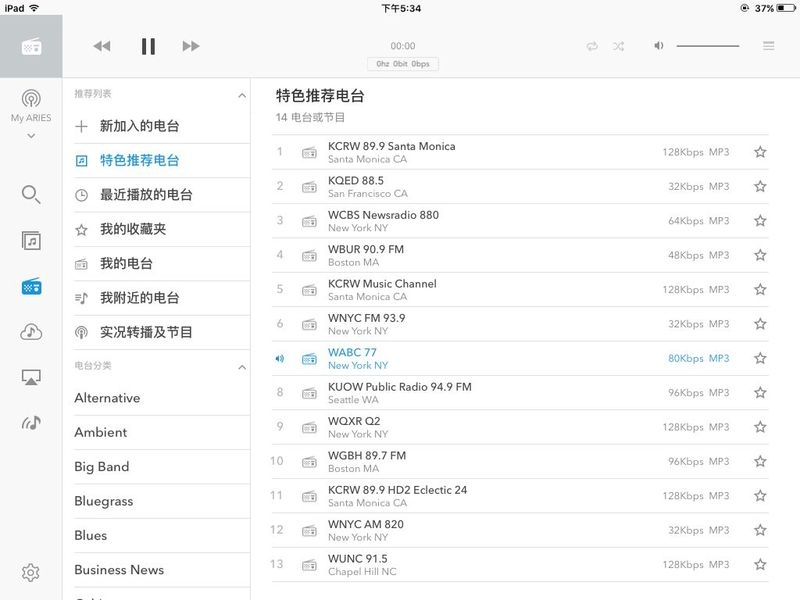Toggle repeat mode icon
Image resolution: width=800 pixels, height=600 pixels.
(592, 46)
